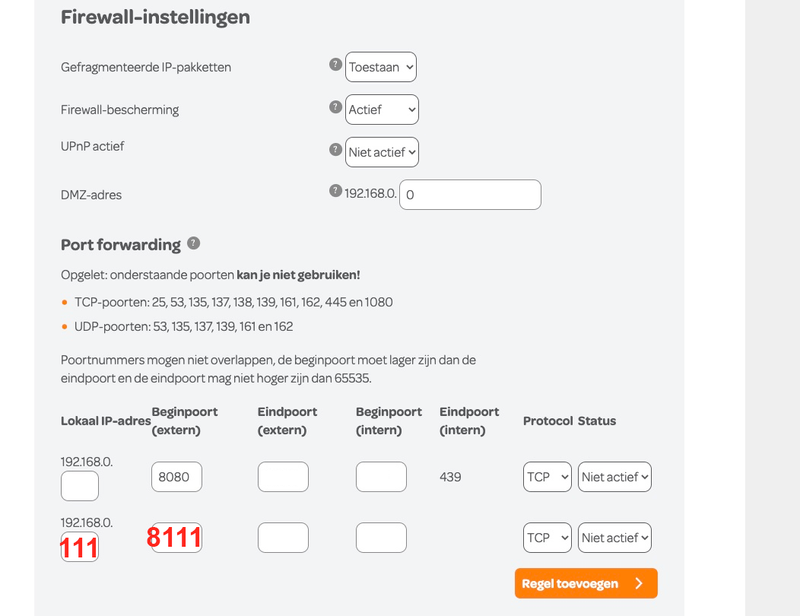The height and width of the screenshot is (616, 800).
Task: Open second rule's TCP protocol dropdown
Action: tap(547, 537)
